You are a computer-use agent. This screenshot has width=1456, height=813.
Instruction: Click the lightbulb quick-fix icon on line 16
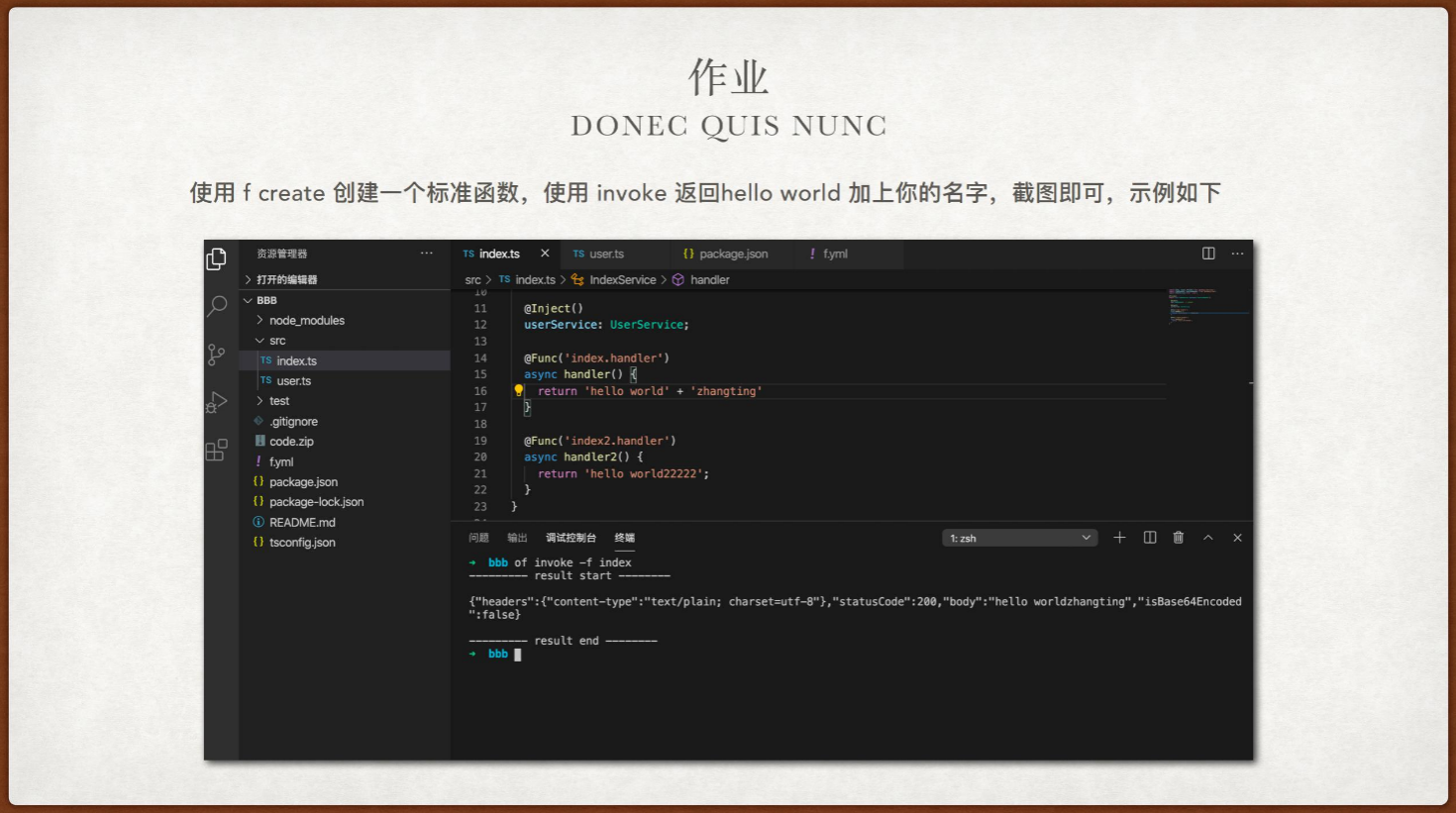(x=518, y=391)
